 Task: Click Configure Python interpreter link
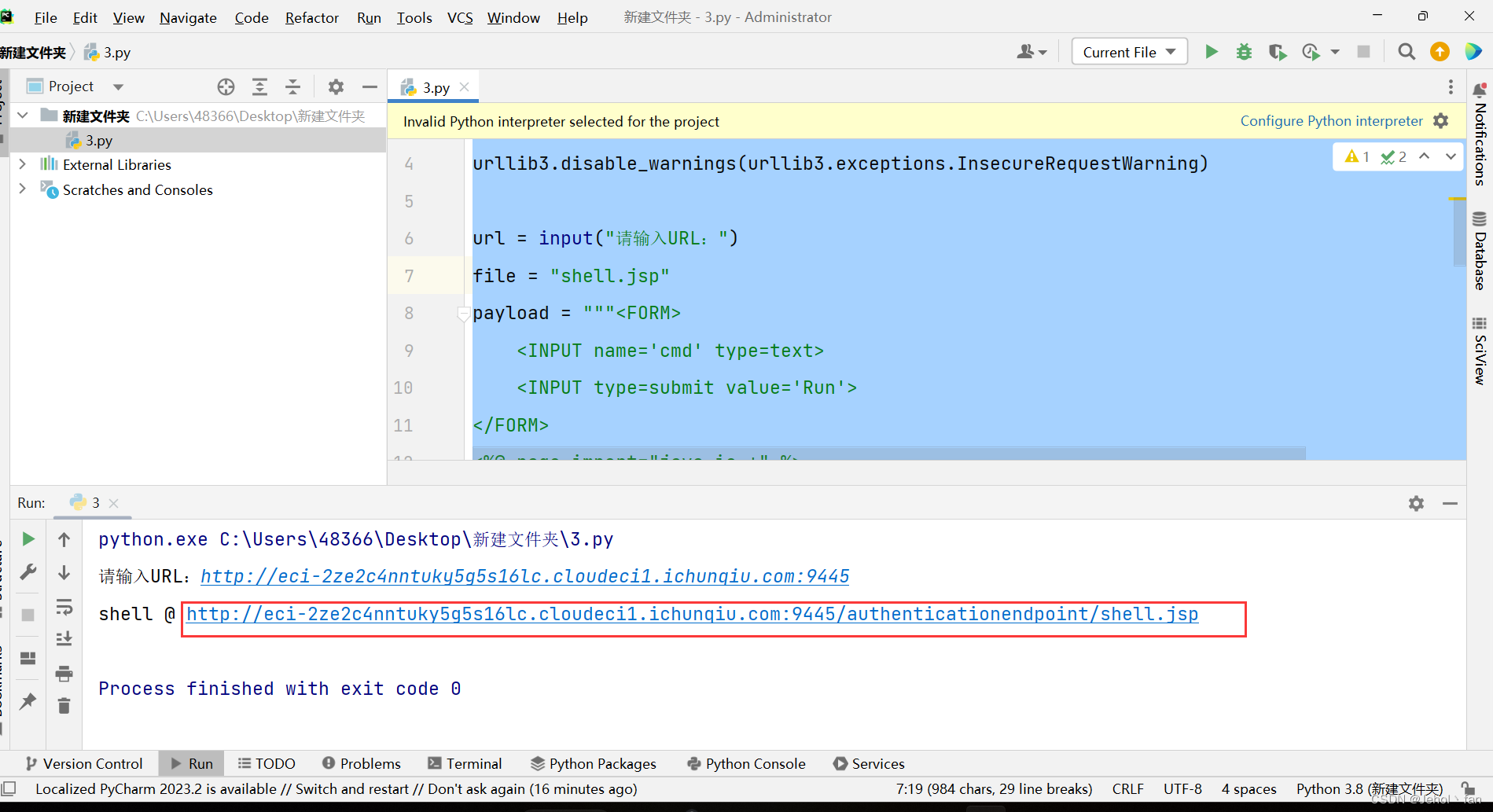coord(1331,121)
